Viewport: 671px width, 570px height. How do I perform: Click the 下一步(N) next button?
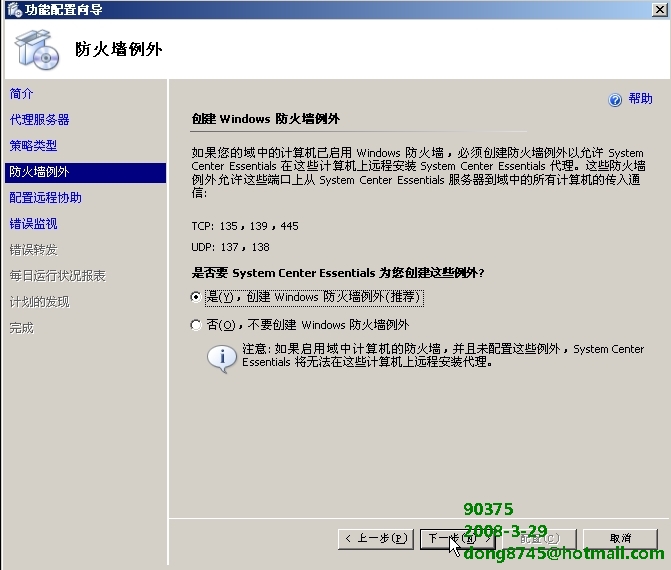[457, 538]
